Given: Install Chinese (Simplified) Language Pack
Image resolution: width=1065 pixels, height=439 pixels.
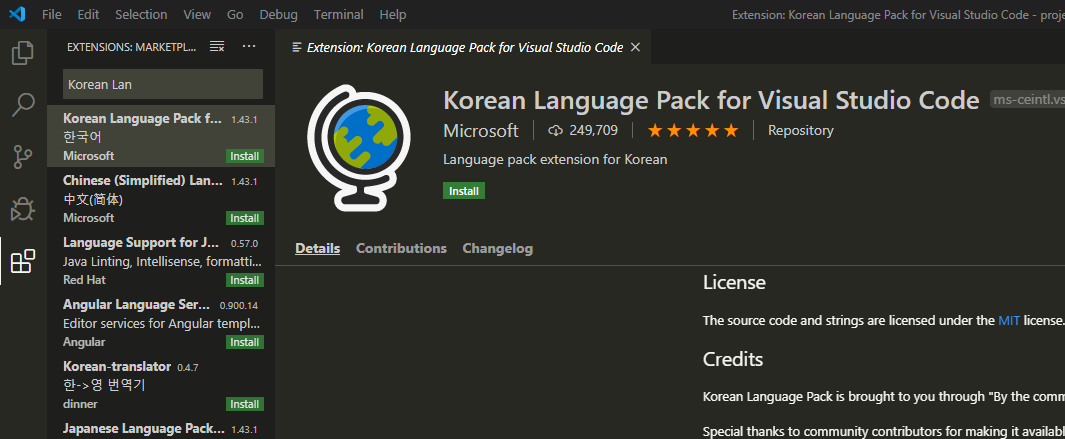Looking at the screenshot, I should pos(245,218).
